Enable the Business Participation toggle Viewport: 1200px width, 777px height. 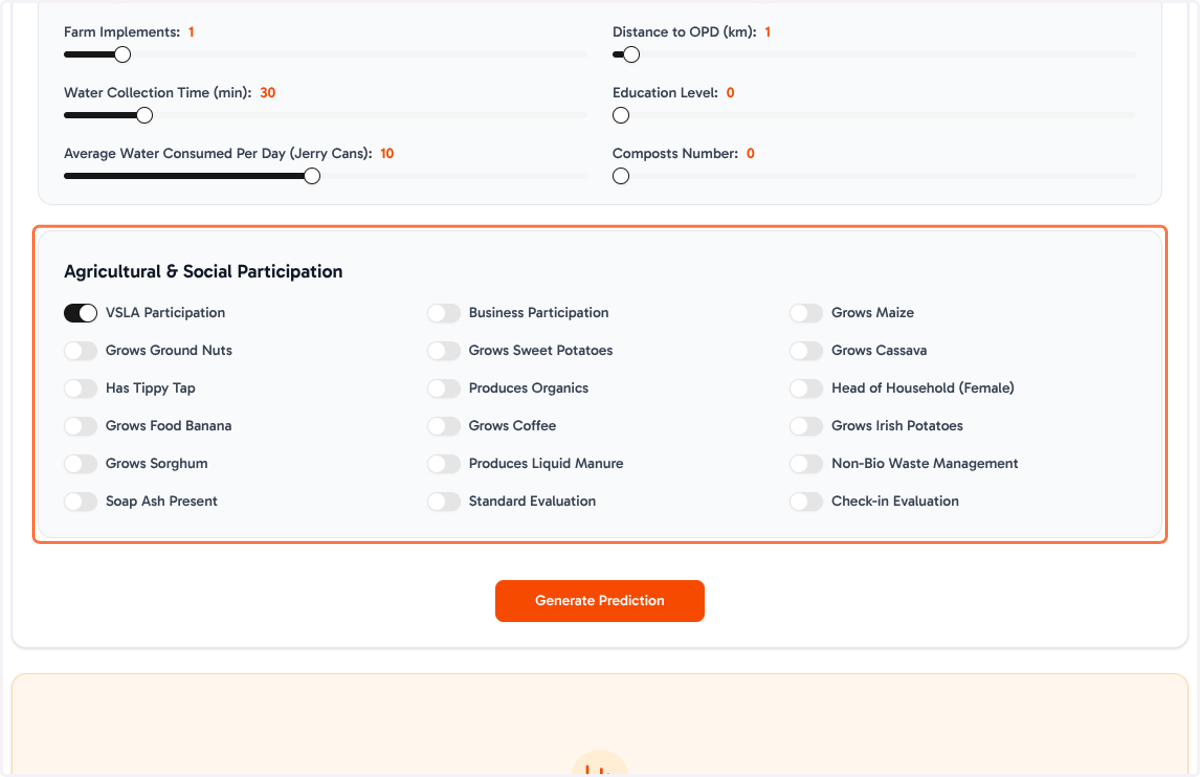(x=443, y=313)
